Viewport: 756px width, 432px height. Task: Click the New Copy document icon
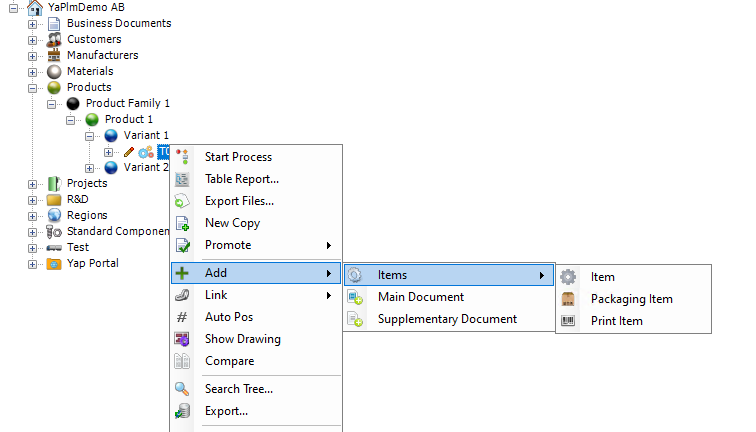(182, 223)
